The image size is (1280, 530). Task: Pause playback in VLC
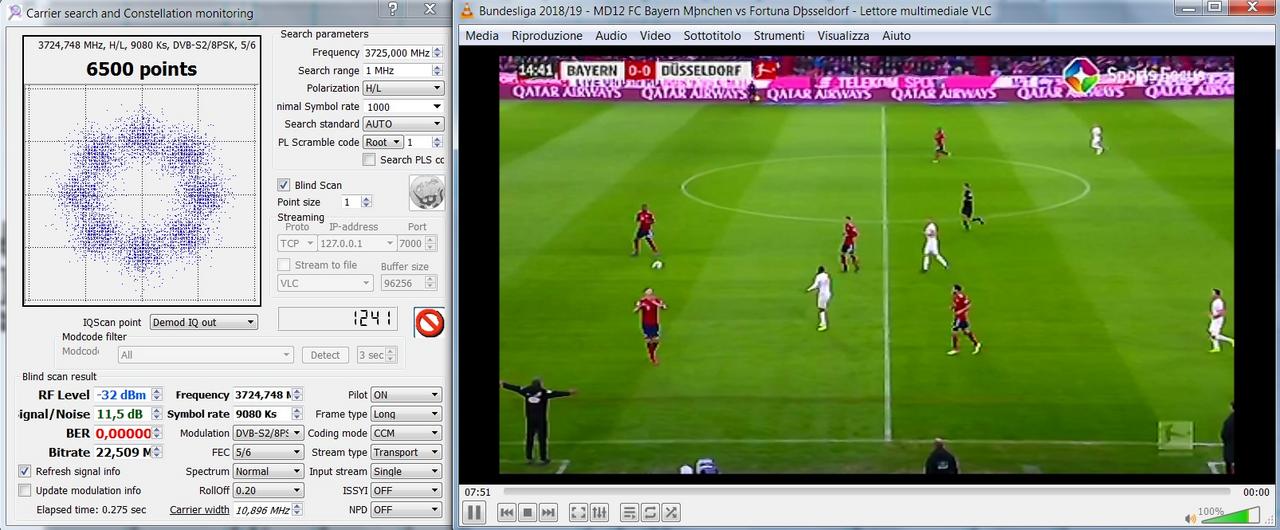(474, 512)
